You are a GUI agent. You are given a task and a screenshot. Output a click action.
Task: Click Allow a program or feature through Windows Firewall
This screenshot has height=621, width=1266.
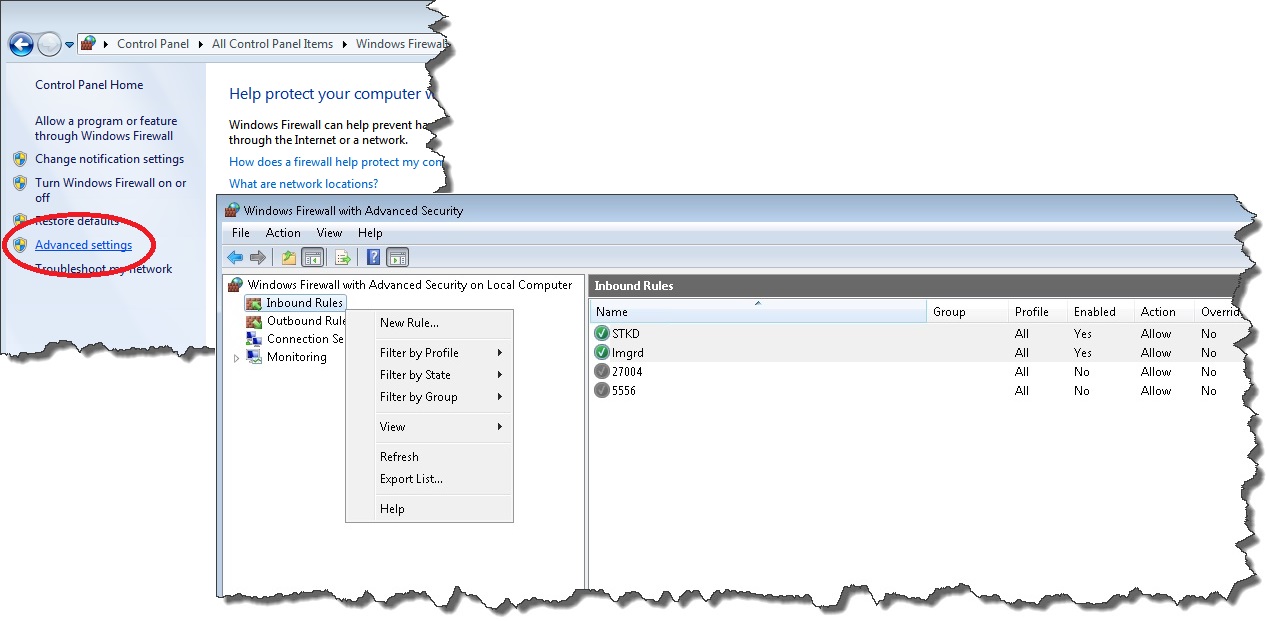click(106, 128)
